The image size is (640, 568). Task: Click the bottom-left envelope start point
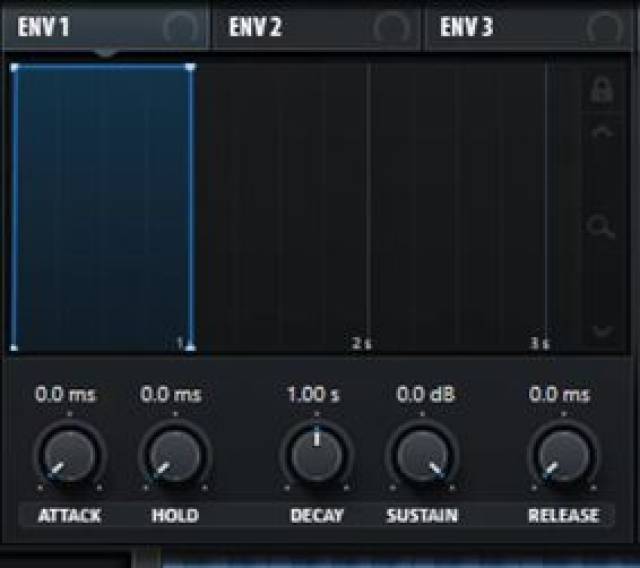pyautogui.click(x=14, y=348)
